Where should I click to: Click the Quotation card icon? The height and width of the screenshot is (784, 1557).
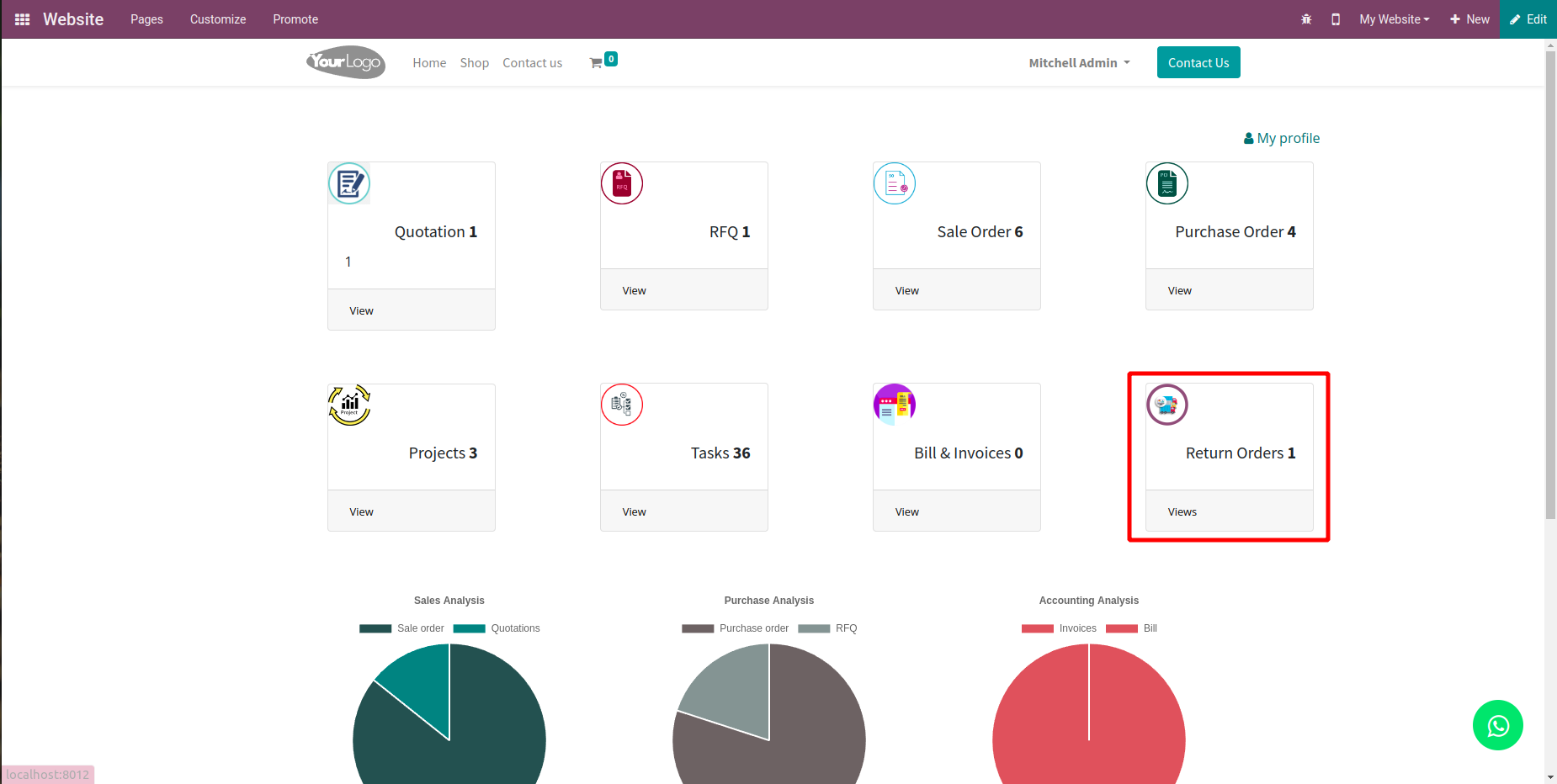(349, 183)
